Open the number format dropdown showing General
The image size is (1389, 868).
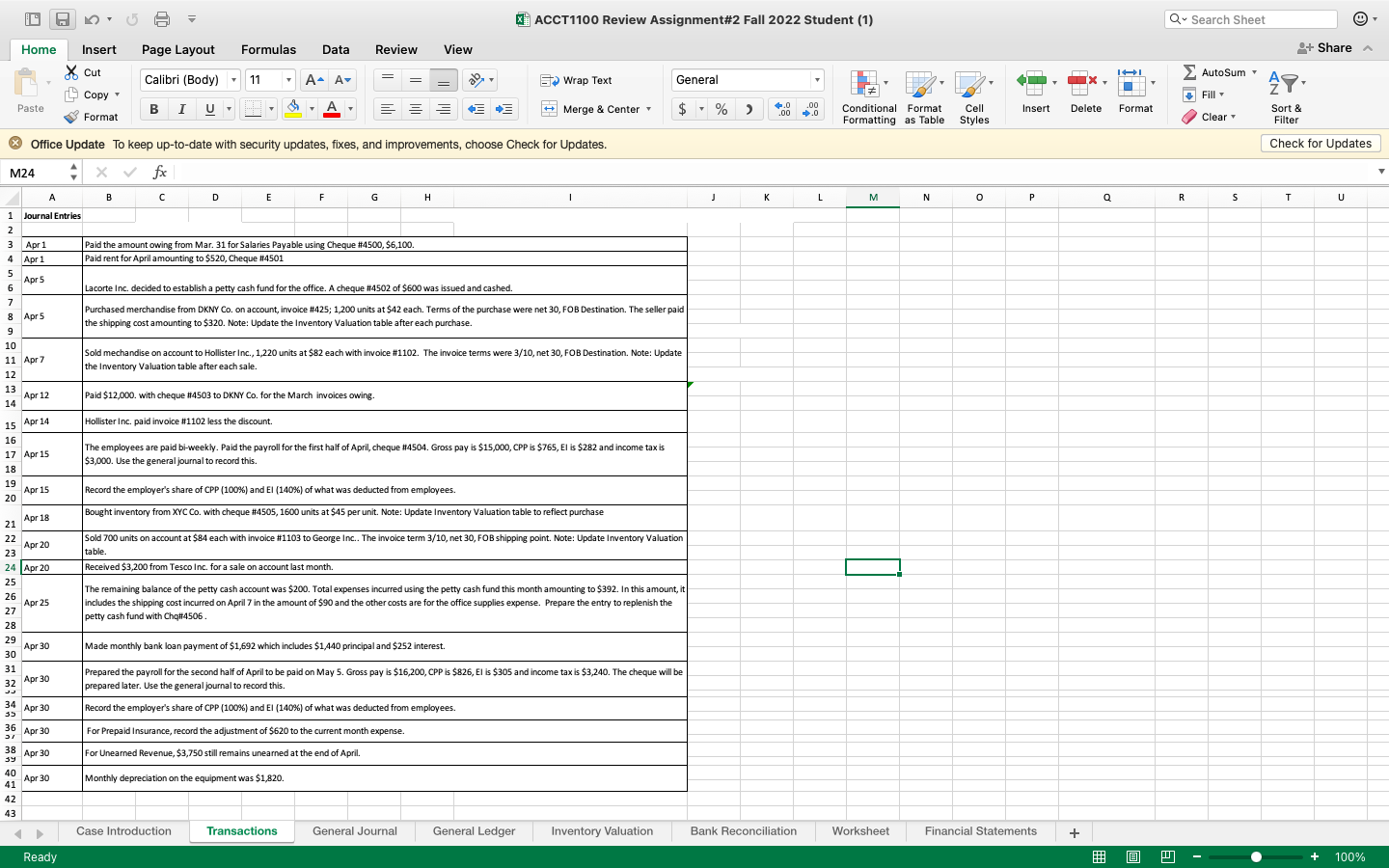(747, 80)
